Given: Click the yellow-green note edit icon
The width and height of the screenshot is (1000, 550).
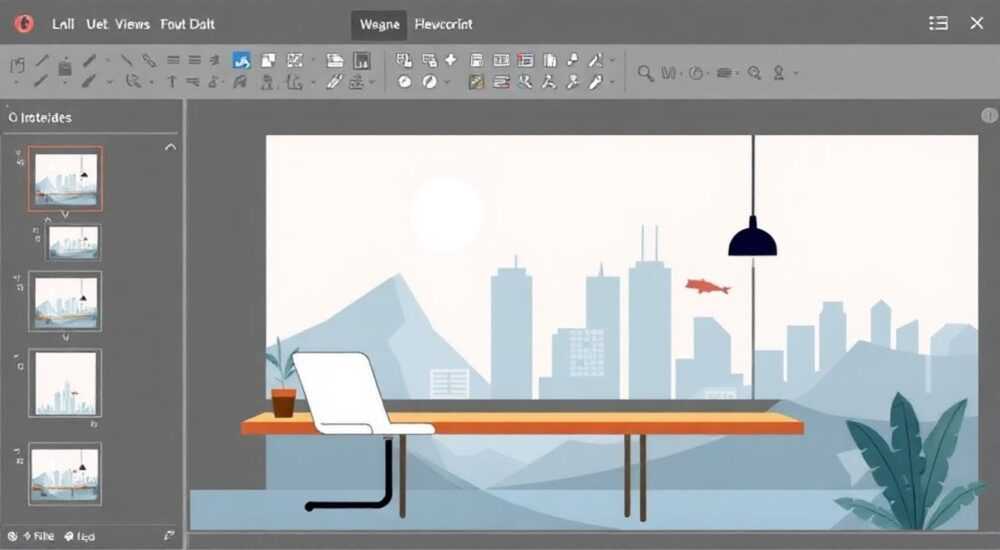Looking at the screenshot, I should (x=476, y=82).
